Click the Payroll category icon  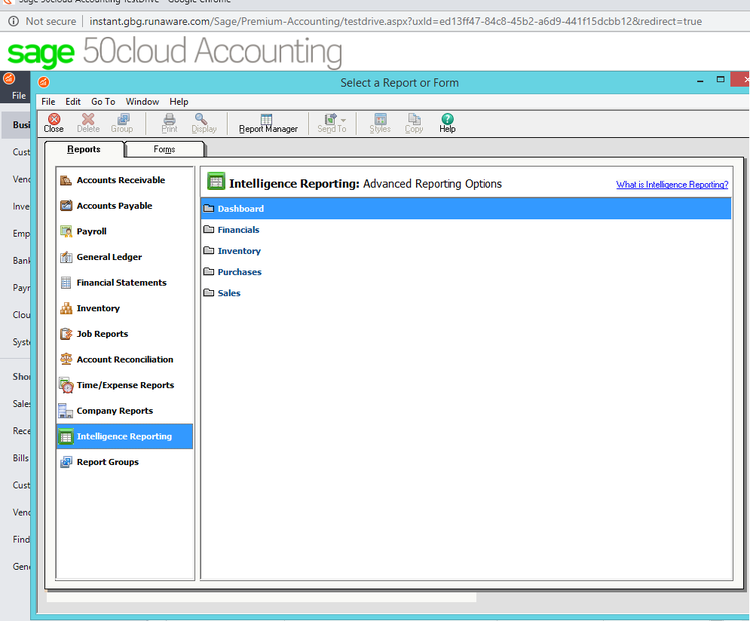tap(66, 232)
